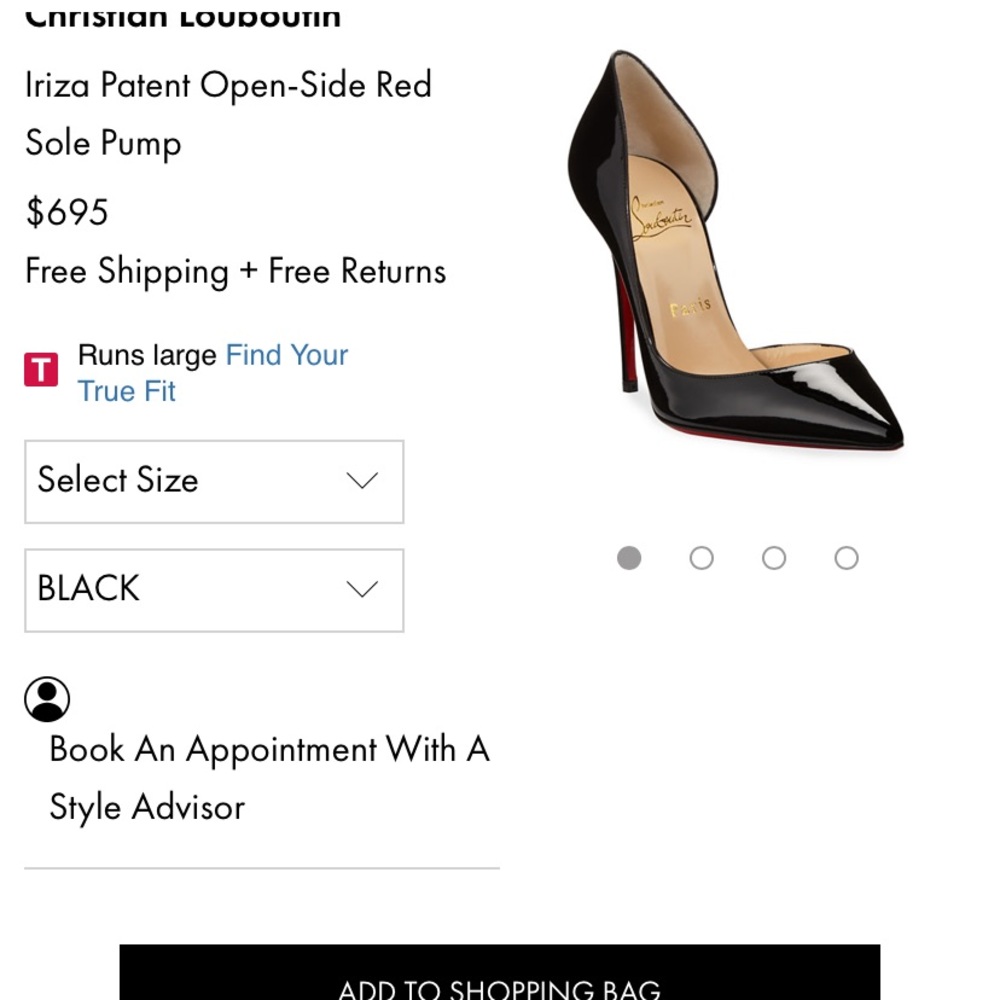This screenshot has width=1000, height=1000.
Task: Open the size selector to view available sizes
Action: (x=213, y=481)
